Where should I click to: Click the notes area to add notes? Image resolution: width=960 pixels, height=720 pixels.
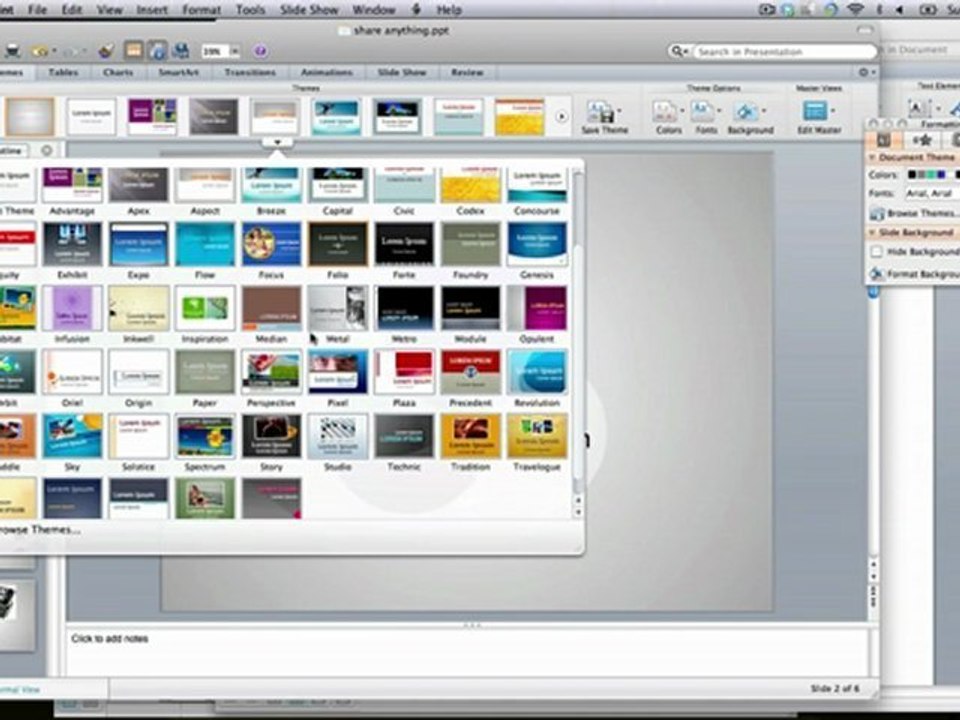tap(467, 651)
